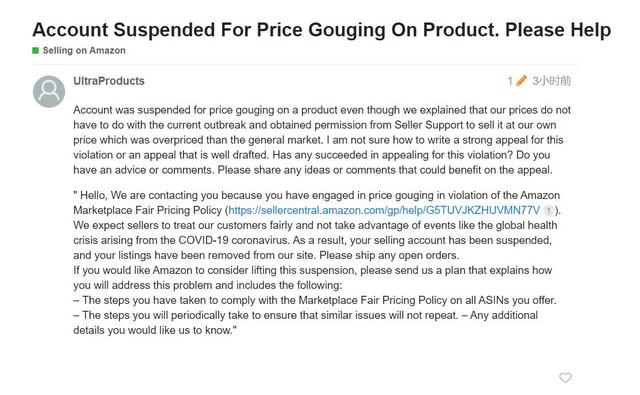
Task: Click the UltraProducts user avatar
Action: click(x=49, y=91)
